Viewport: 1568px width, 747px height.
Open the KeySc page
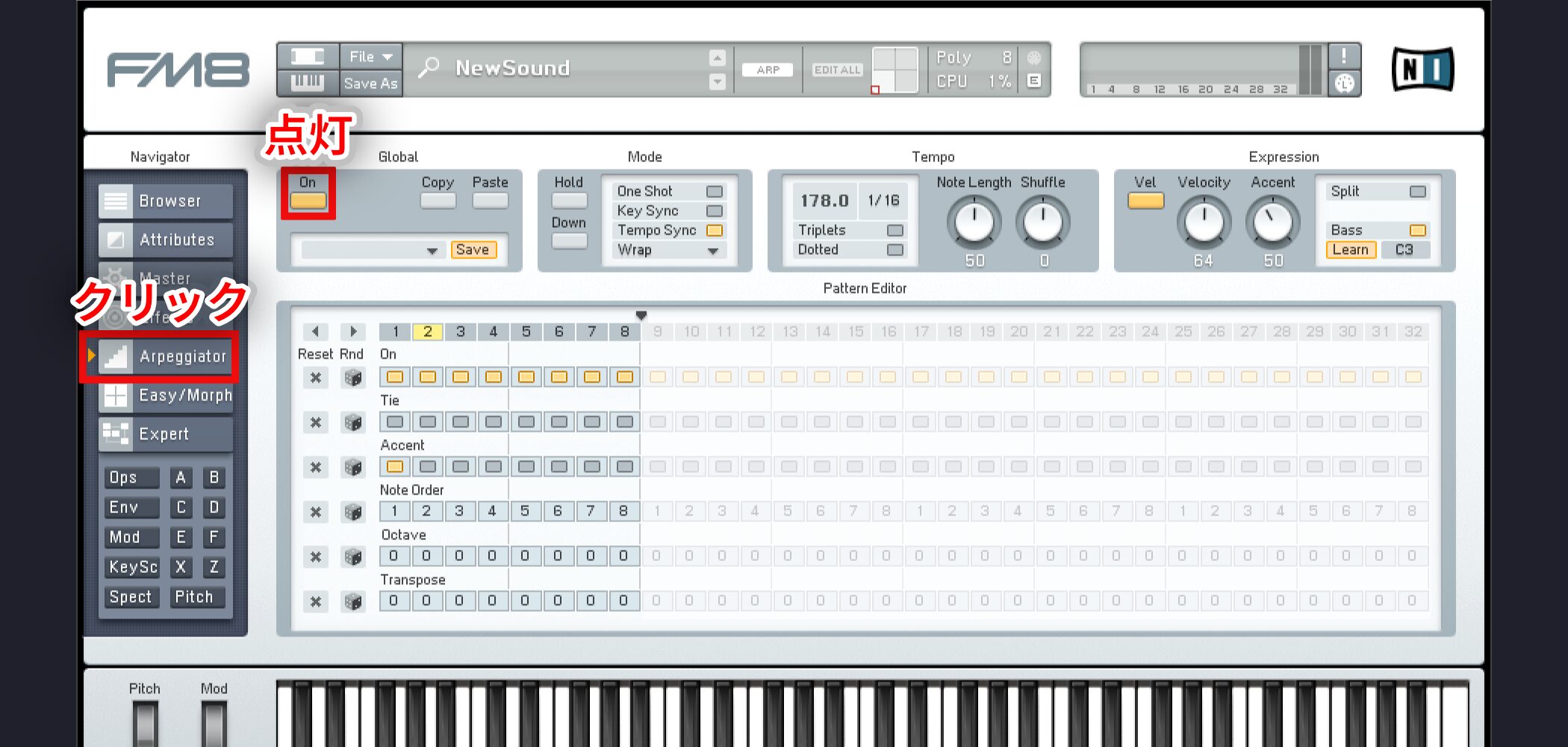coord(132,567)
